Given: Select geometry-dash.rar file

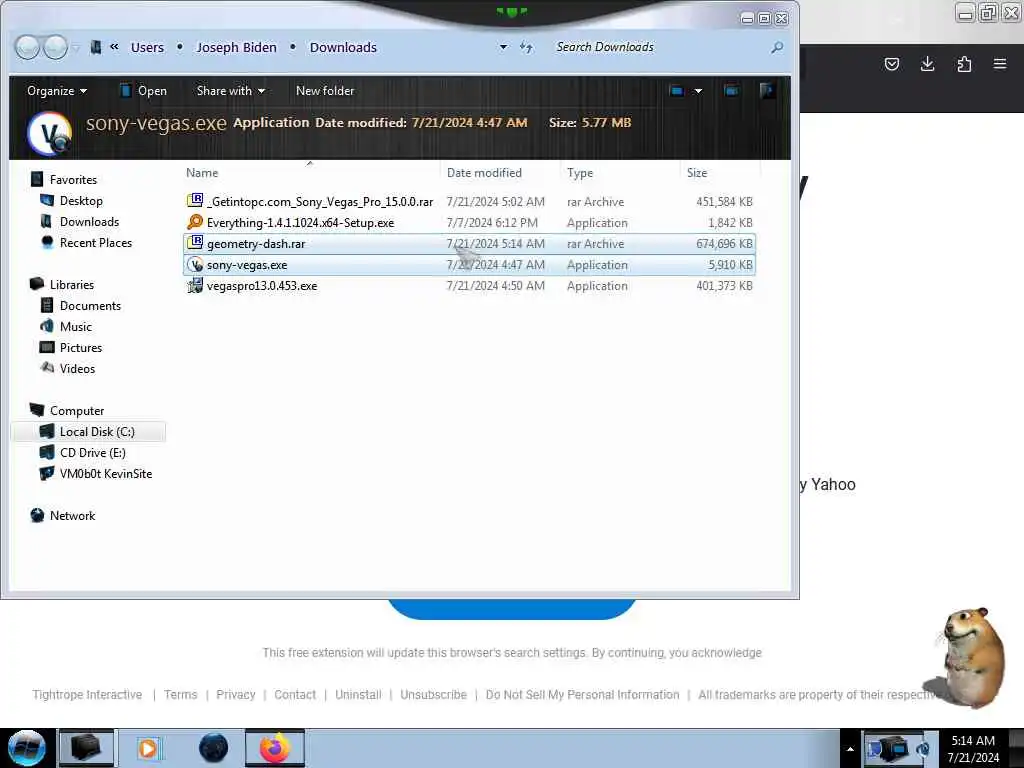Looking at the screenshot, I should pos(256,244).
